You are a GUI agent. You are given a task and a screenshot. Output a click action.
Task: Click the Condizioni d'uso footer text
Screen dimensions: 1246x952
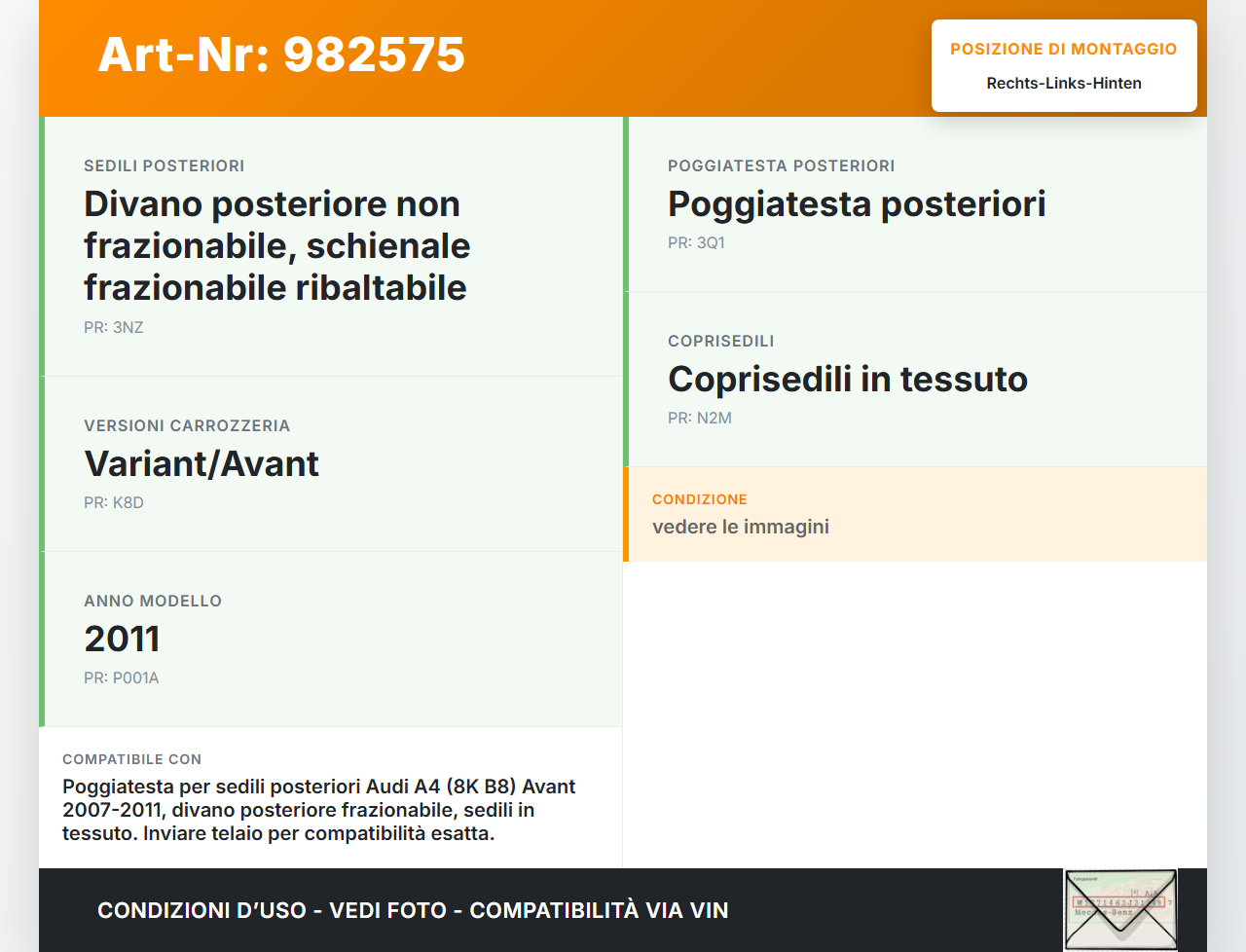[x=413, y=910]
